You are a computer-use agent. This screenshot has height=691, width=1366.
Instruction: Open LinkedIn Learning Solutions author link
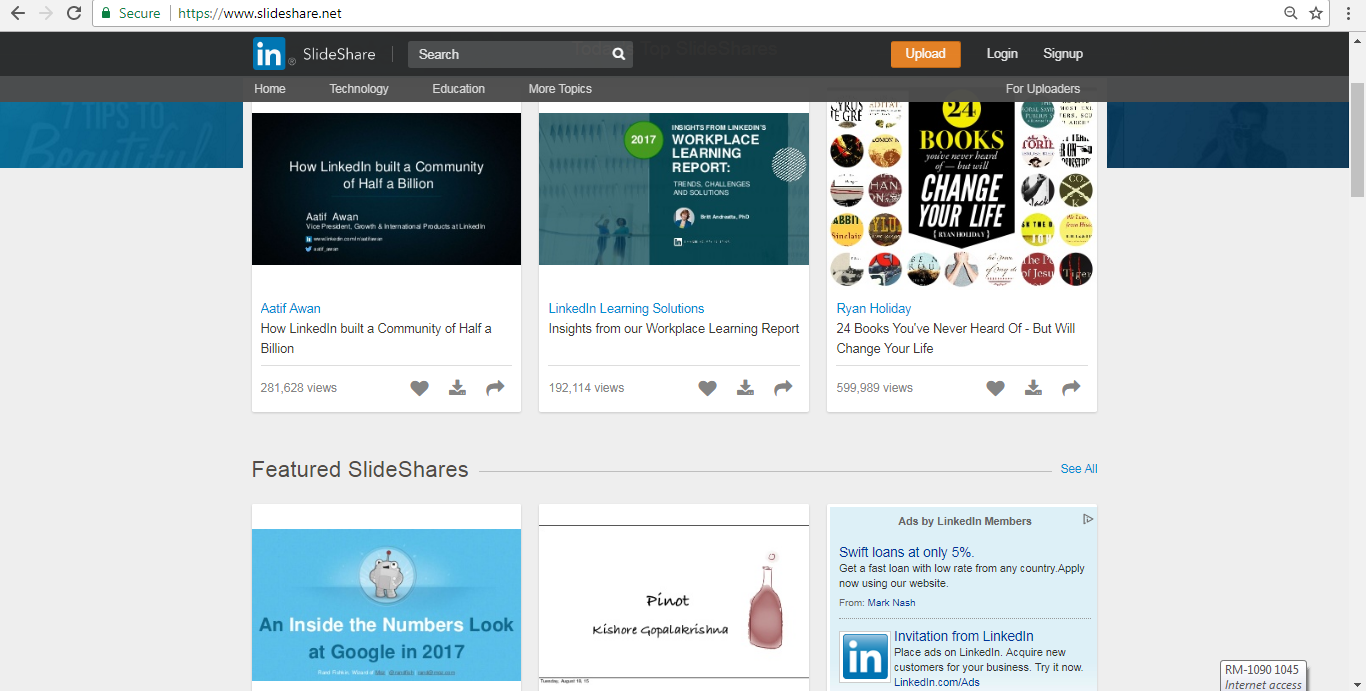pos(626,309)
